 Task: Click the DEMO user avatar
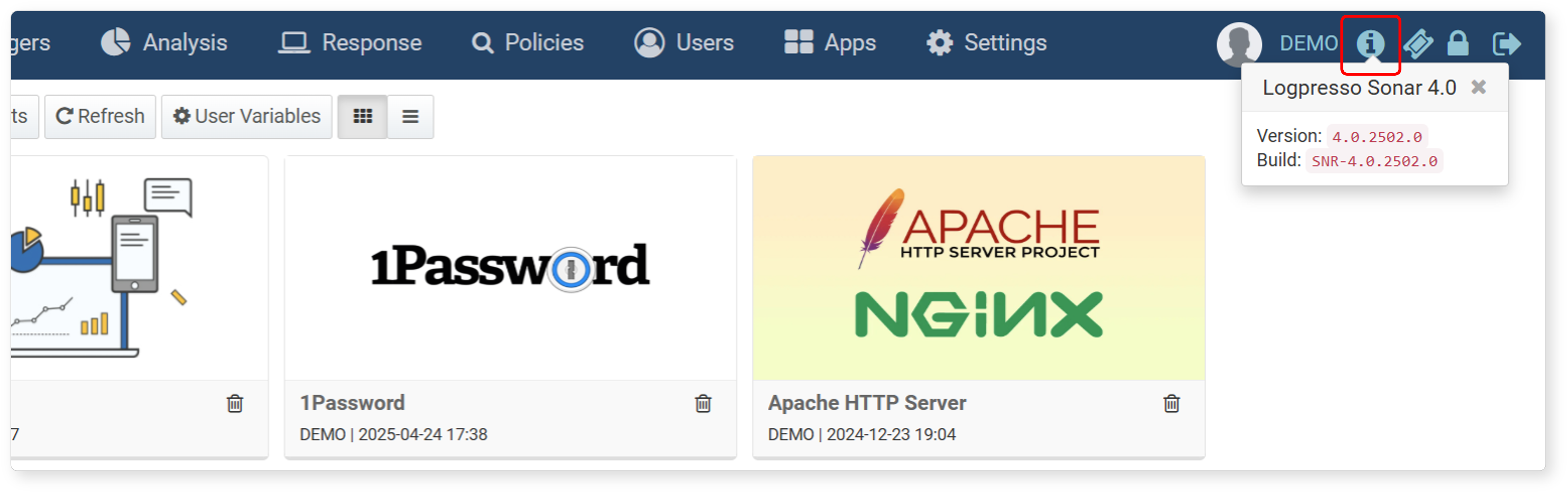click(x=1239, y=44)
